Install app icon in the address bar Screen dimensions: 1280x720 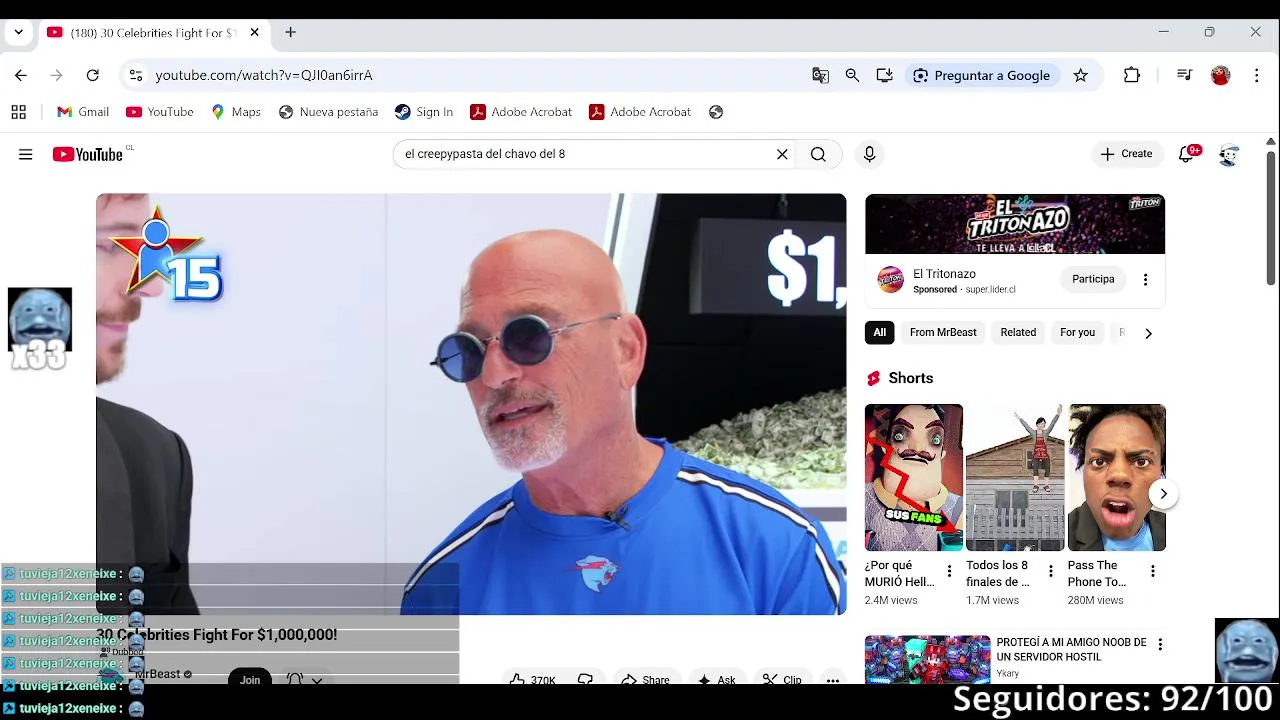884,75
